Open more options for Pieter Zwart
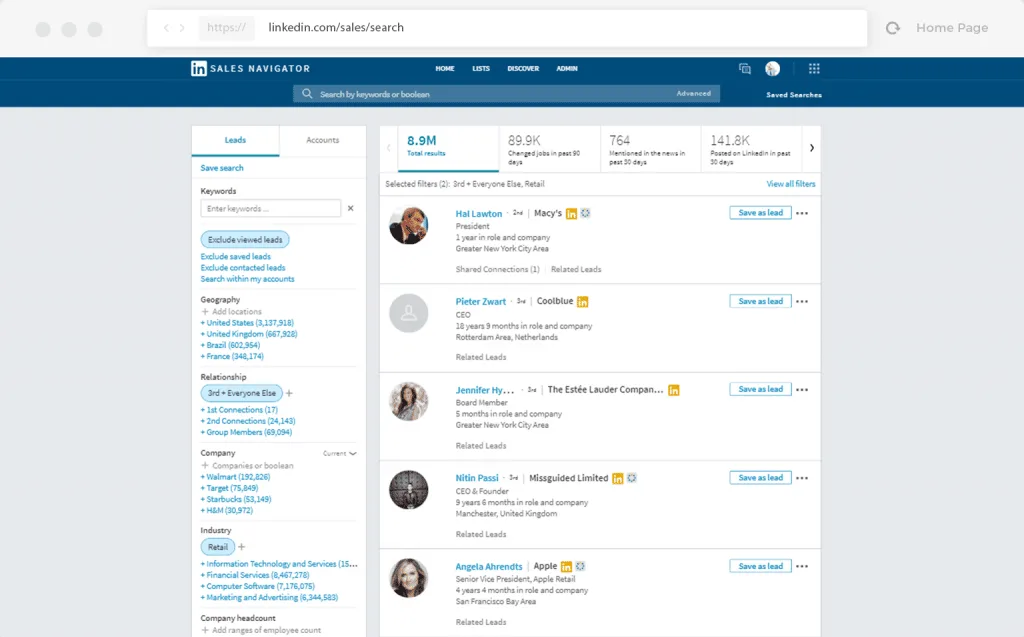The height and width of the screenshot is (637, 1024). point(802,301)
